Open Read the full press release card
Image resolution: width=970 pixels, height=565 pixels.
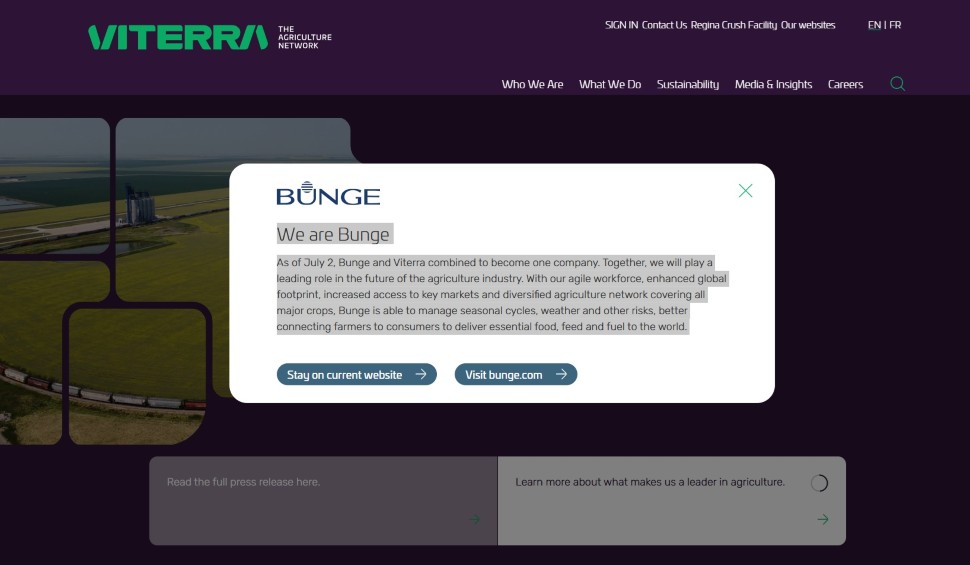323,501
